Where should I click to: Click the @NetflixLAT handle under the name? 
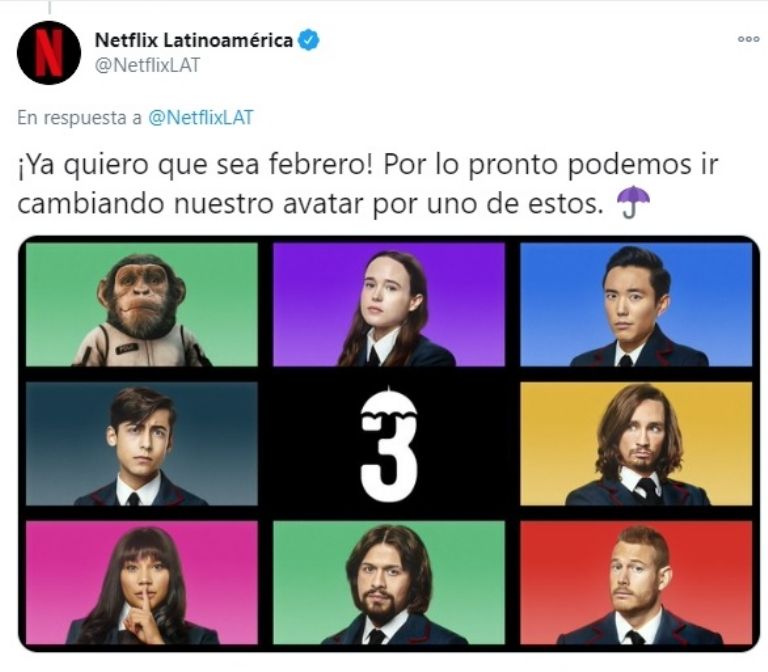coord(147,65)
